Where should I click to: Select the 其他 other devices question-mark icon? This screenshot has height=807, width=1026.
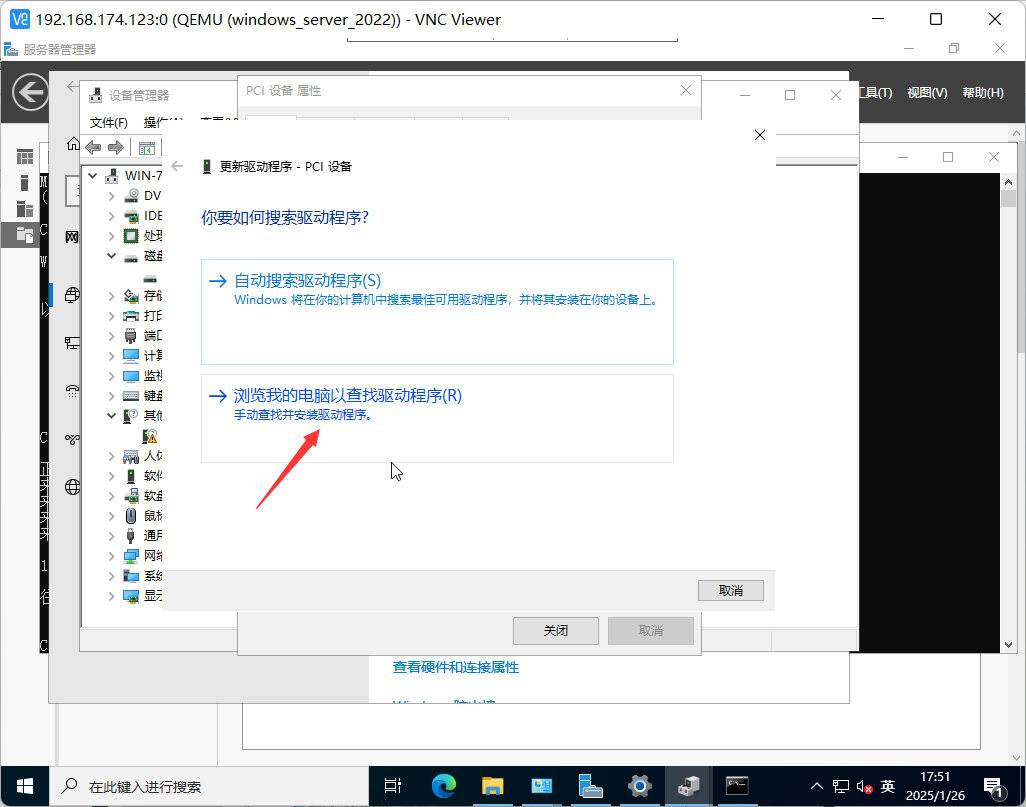132,416
